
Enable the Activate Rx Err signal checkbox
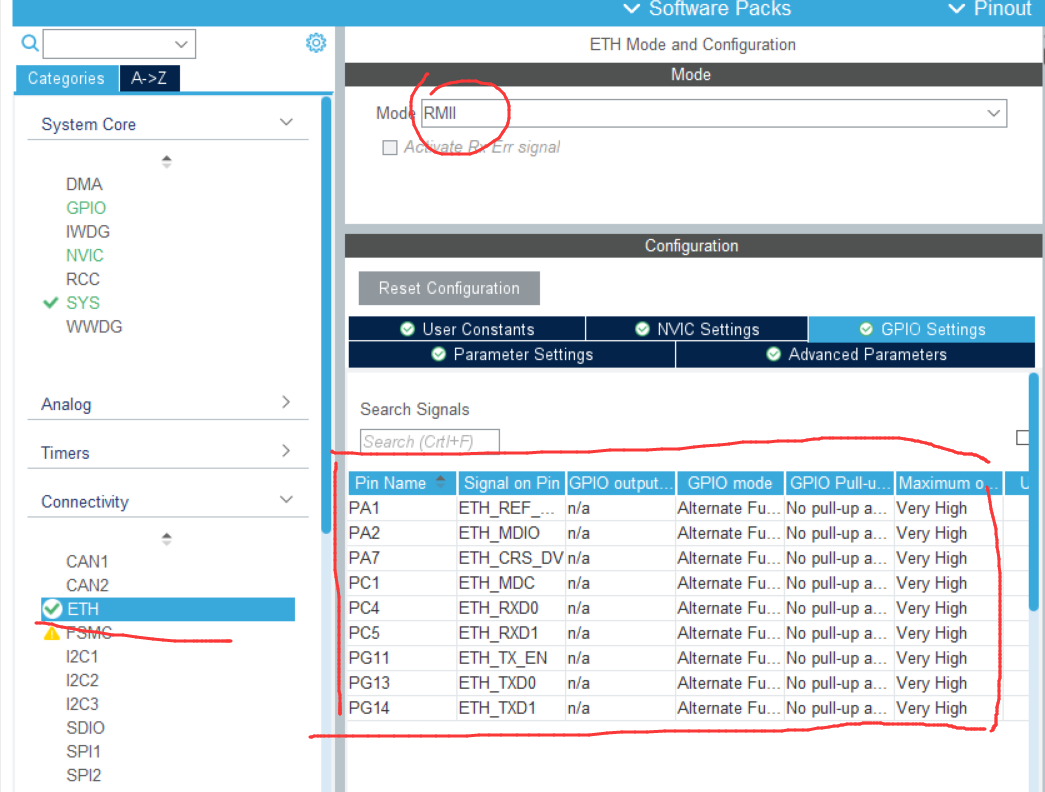pyautogui.click(x=390, y=147)
